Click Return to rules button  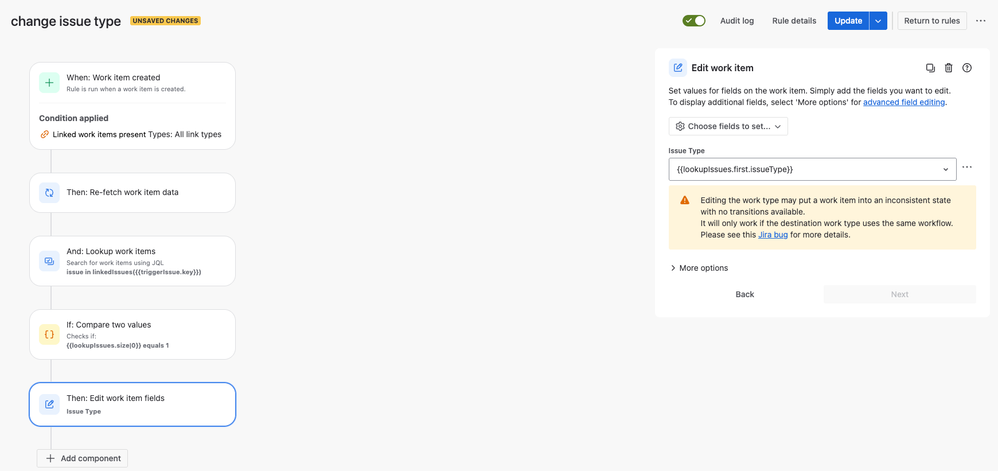(x=932, y=21)
